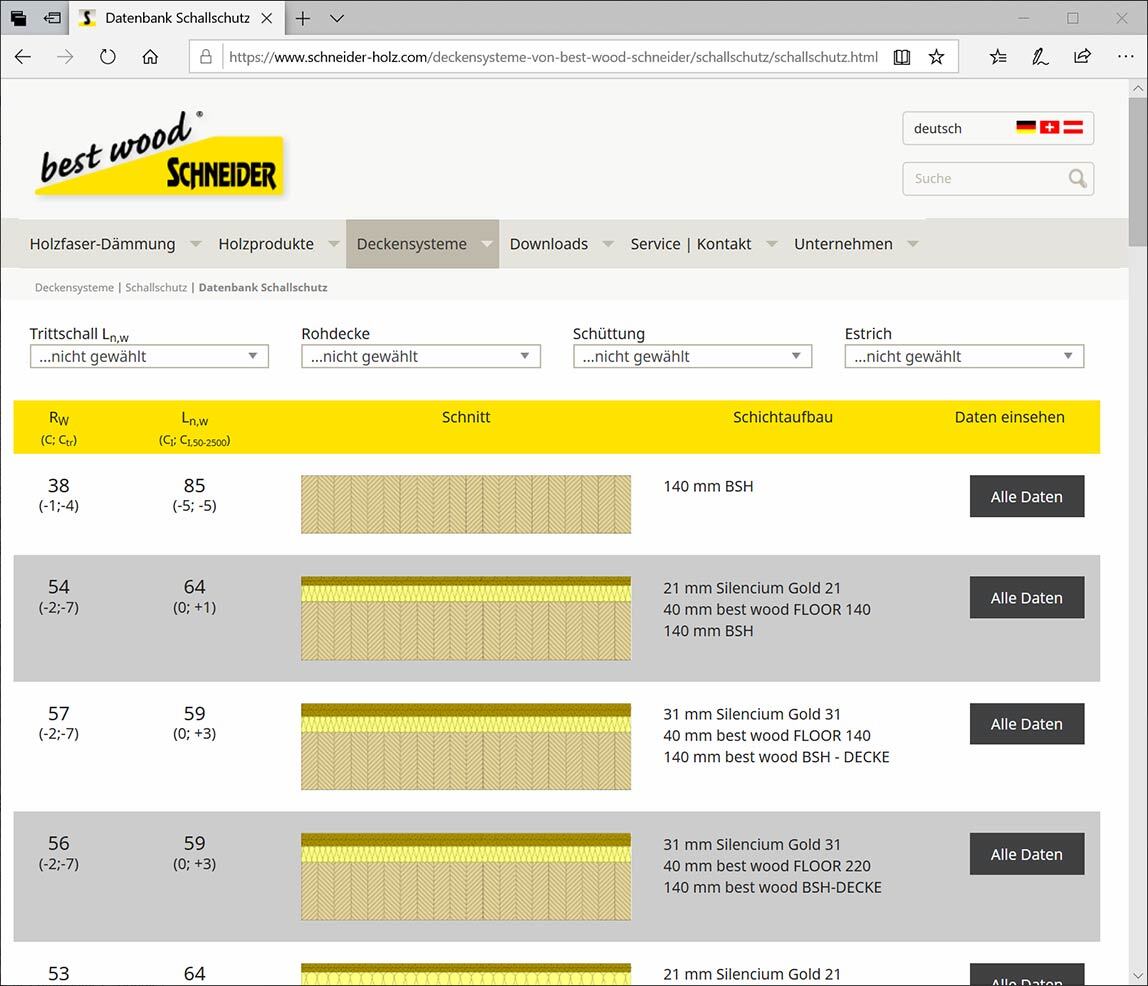Screen dimensions: 1148x986
Task: Open the Downloads menu
Action: point(548,244)
